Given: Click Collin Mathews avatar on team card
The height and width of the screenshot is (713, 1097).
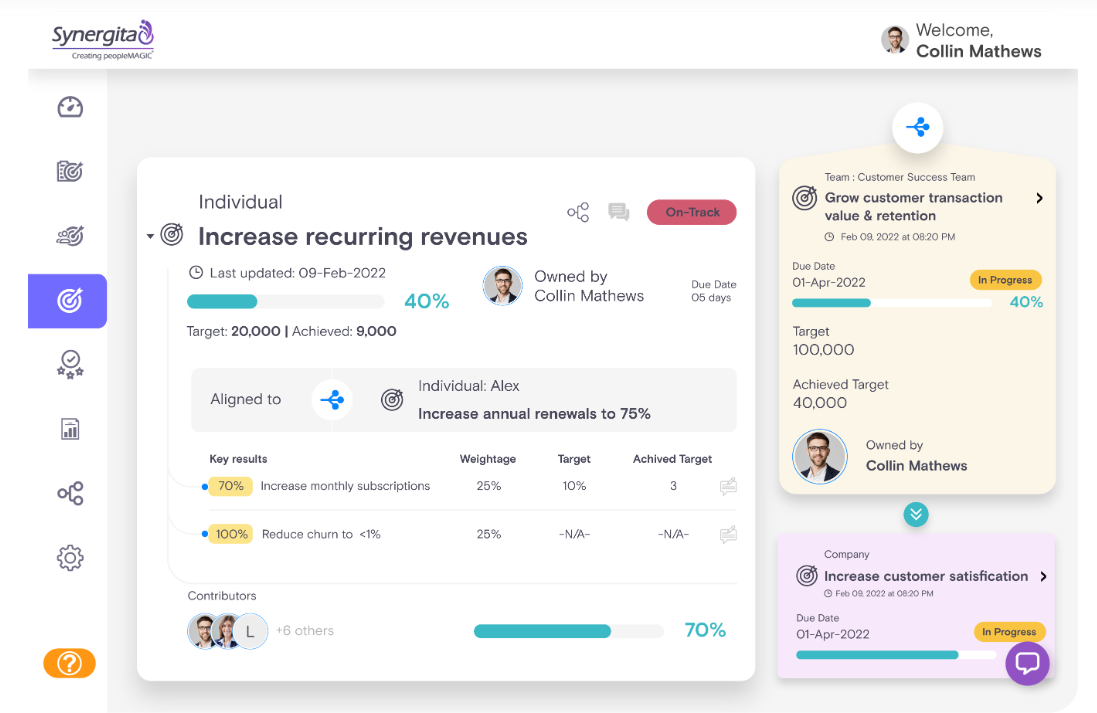Looking at the screenshot, I should 819,456.
